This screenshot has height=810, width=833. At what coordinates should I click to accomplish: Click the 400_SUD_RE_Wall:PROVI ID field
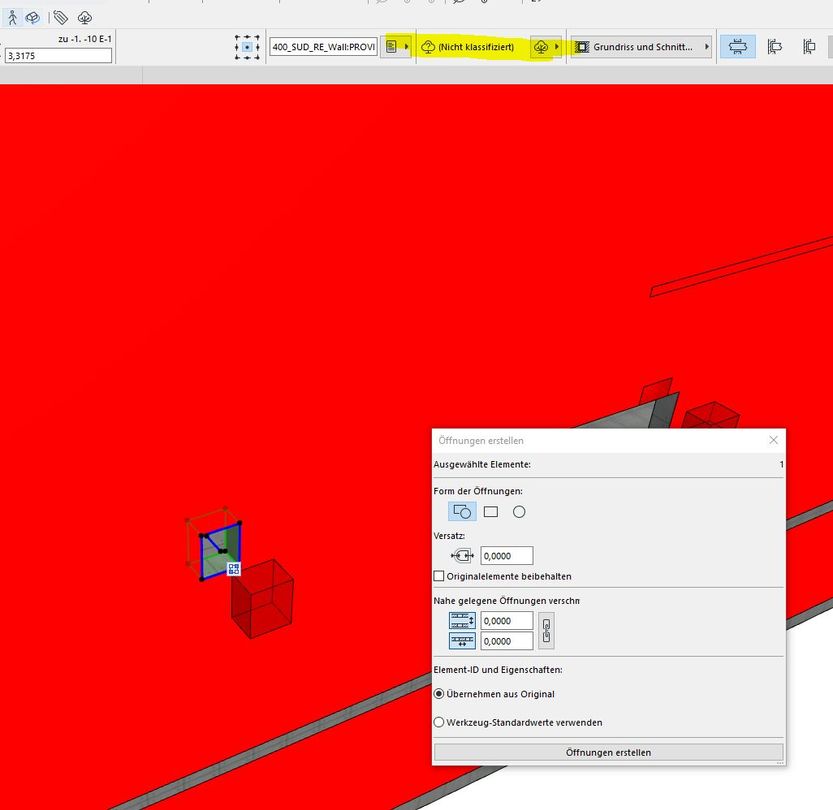(323, 47)
